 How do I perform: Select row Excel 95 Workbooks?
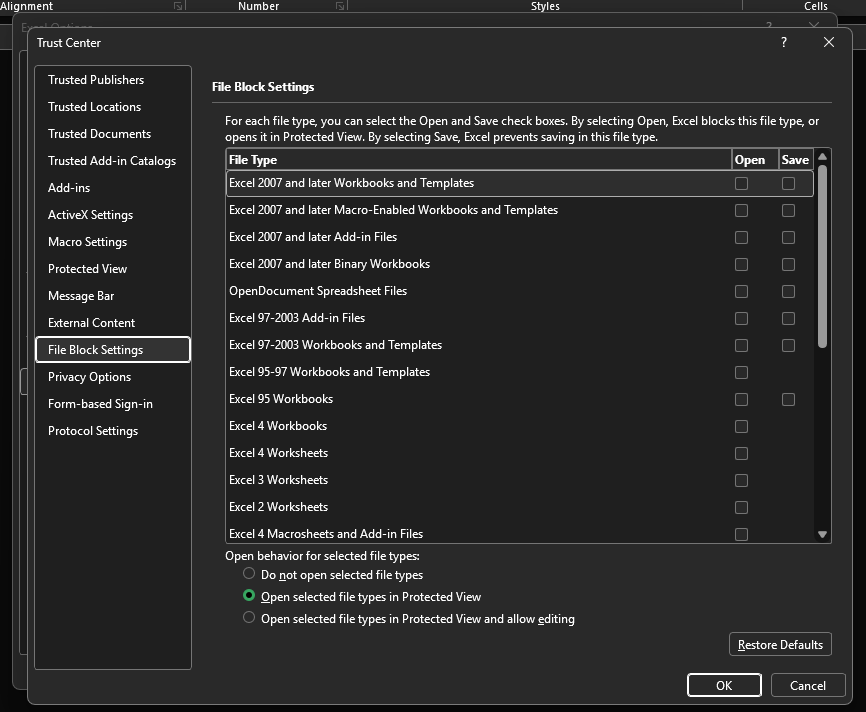coord(520,399)
